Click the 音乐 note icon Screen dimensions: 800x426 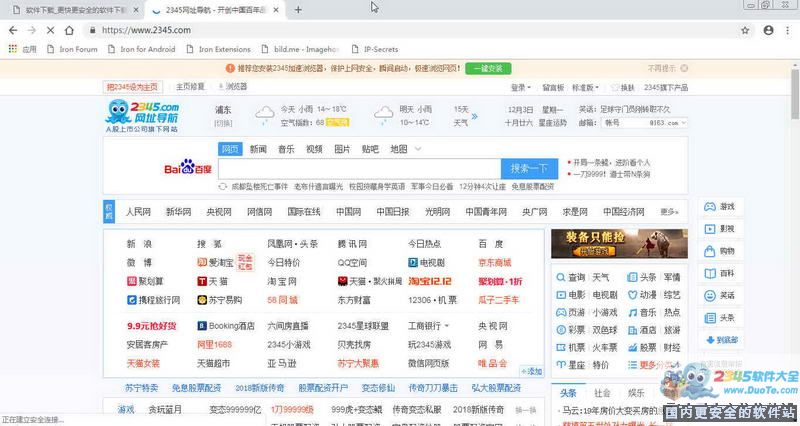[633, 312]
